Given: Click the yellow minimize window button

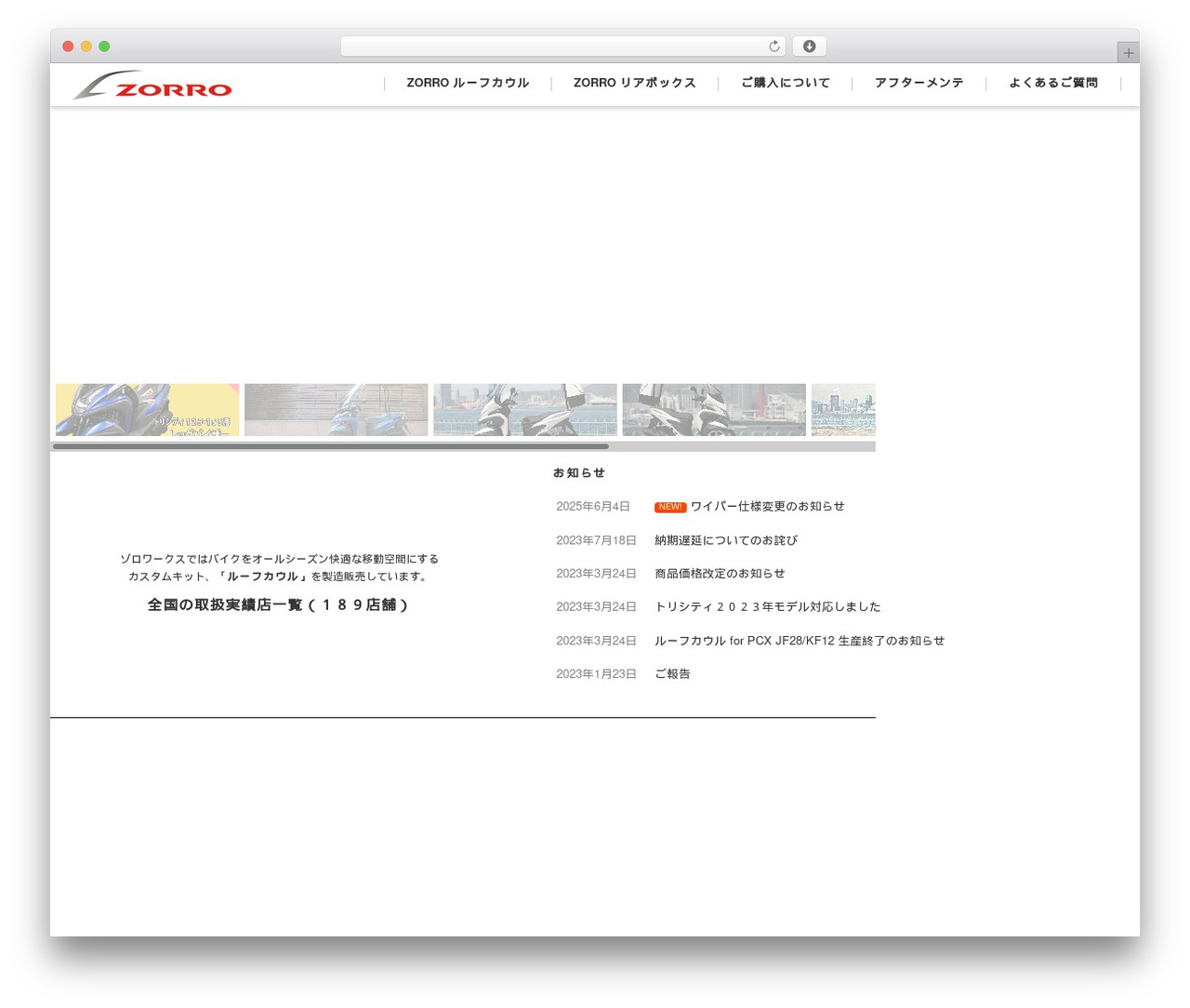Looking at the screenshot, I should [x=86, y=46].
